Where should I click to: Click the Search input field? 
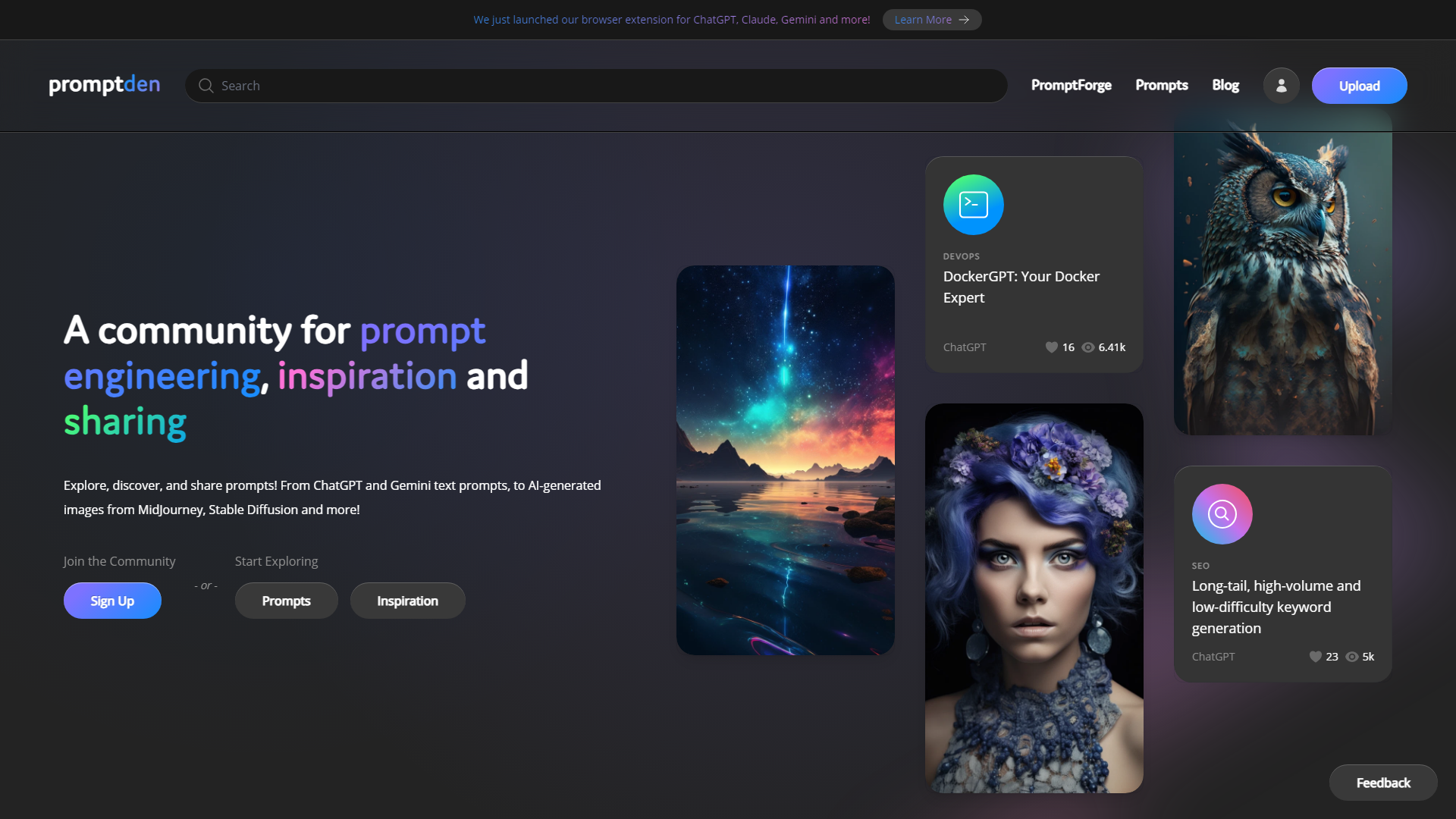(596, 86)
